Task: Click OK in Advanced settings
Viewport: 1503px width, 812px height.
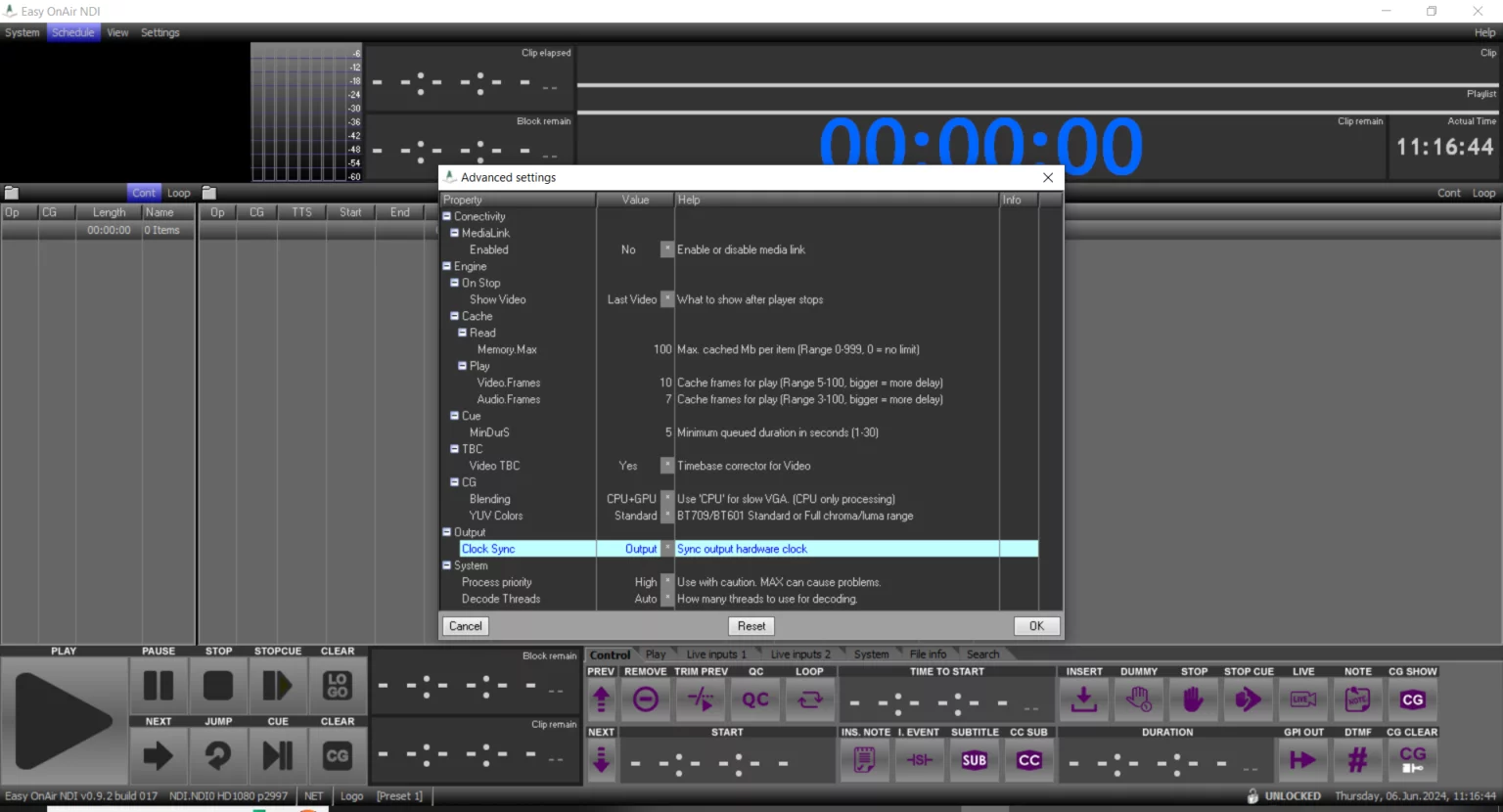Action: coord(1036,626)
